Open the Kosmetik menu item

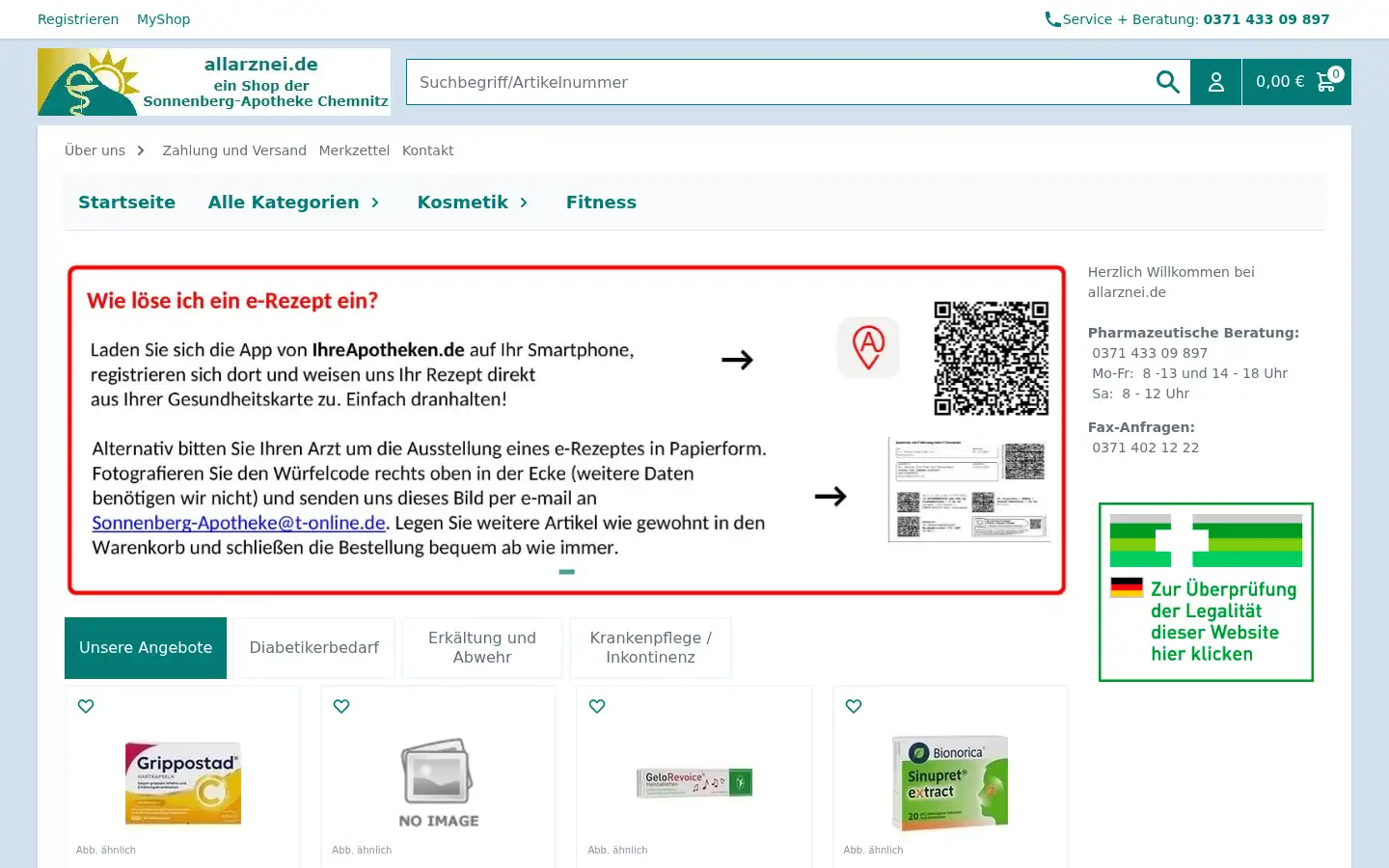click(462, 203)
